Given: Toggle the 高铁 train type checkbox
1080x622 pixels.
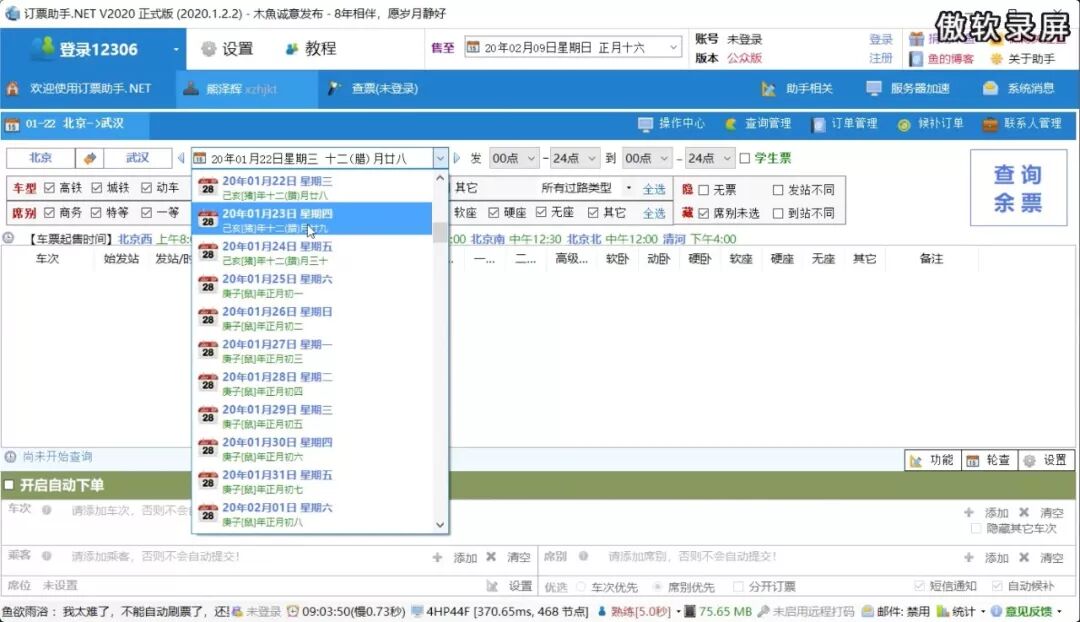Looking at the screenshot, I should (49, 187).
